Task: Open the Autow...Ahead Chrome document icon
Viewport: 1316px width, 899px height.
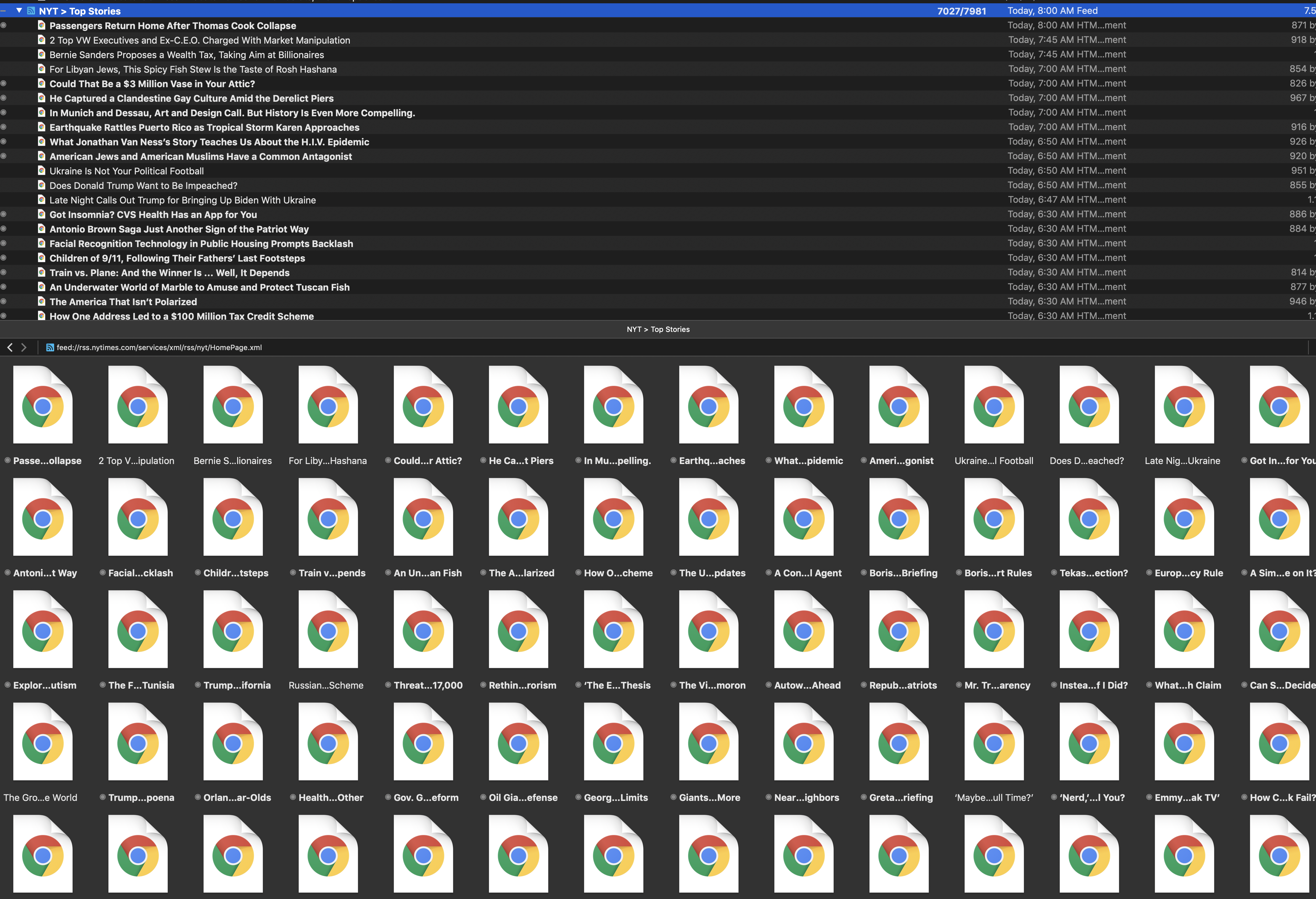Action: pos(804,629)
